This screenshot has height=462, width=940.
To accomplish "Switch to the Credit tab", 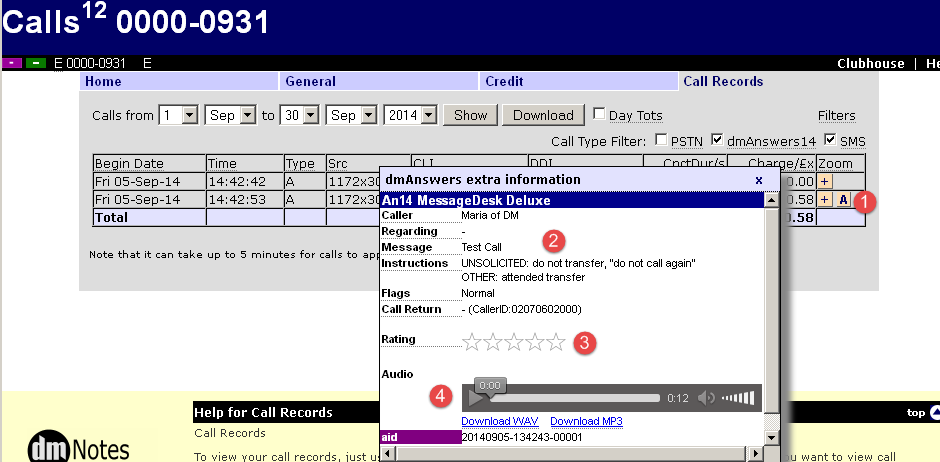I will (x=579, y=81).
